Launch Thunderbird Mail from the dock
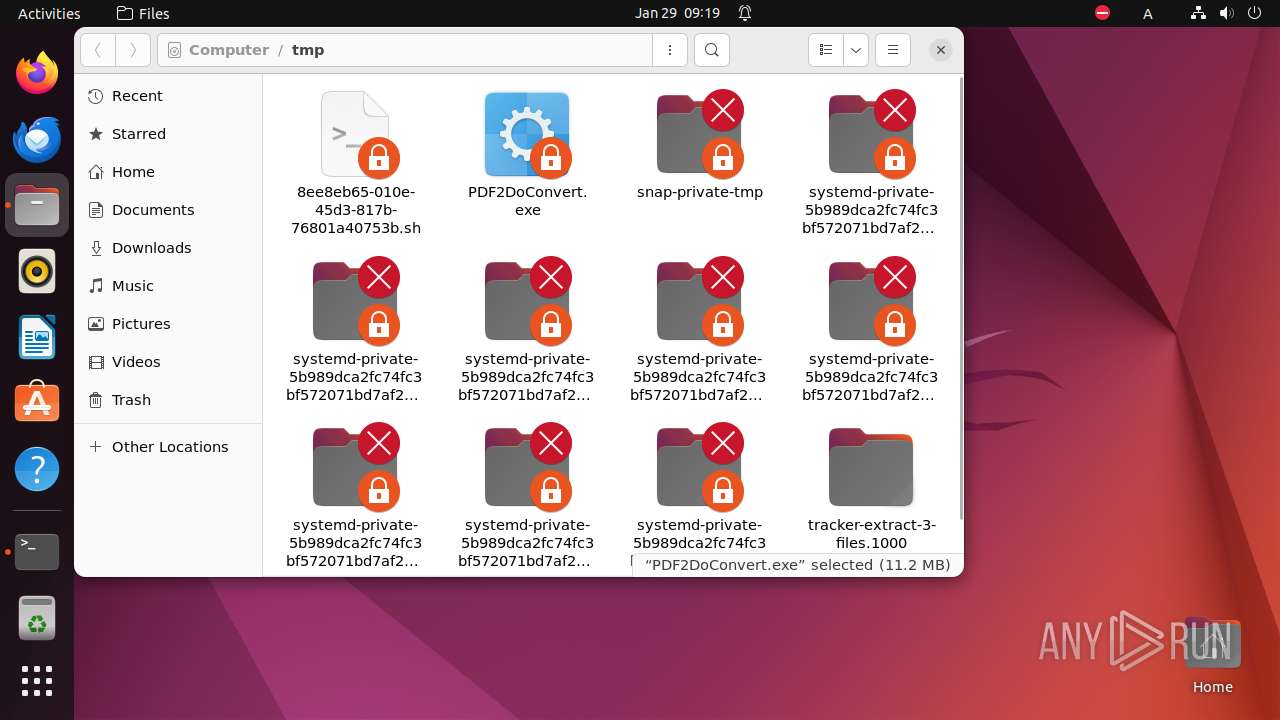 [37, 139]
